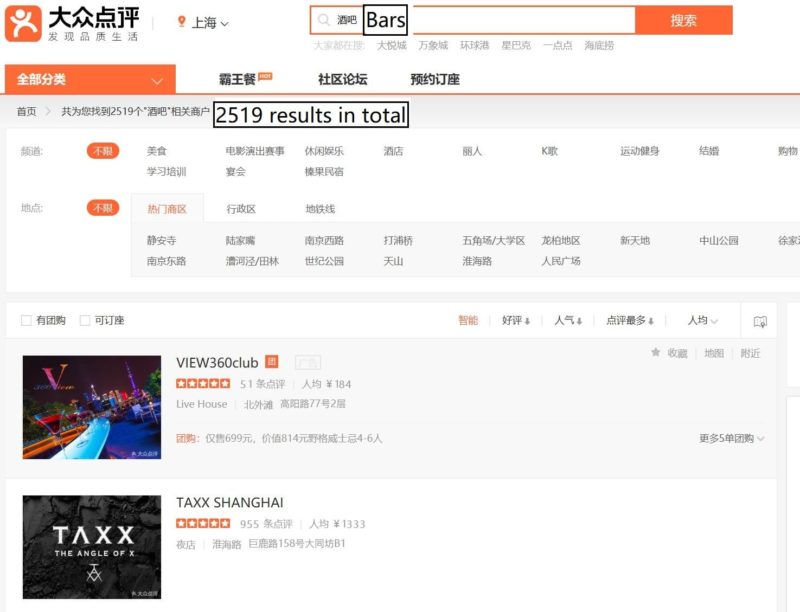The width and height of the screenshot is (800, 612).
Task: Filter by the 宴会 channel
Action: point(236,171)
